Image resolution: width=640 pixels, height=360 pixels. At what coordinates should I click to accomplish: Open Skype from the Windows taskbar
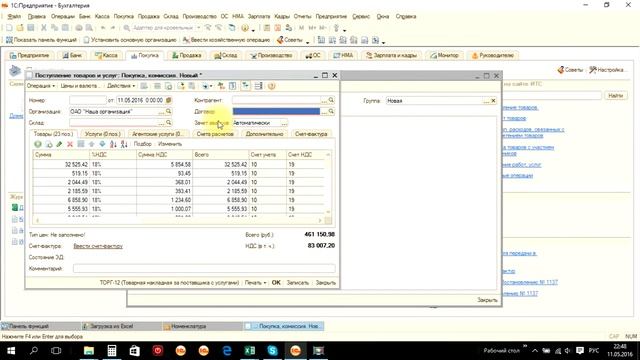click(x=272, y=351)
